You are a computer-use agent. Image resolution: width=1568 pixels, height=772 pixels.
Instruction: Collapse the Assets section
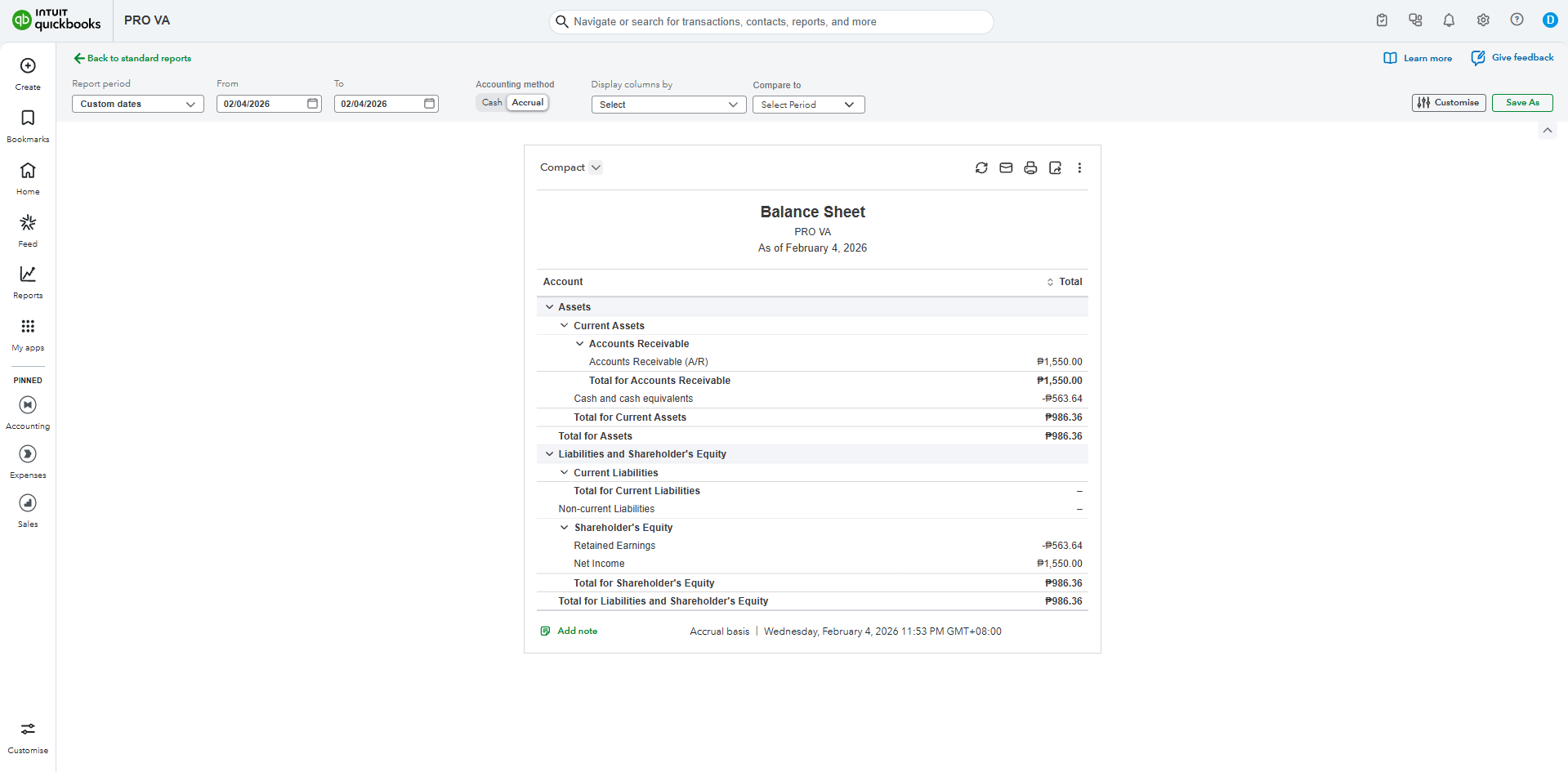550,307
